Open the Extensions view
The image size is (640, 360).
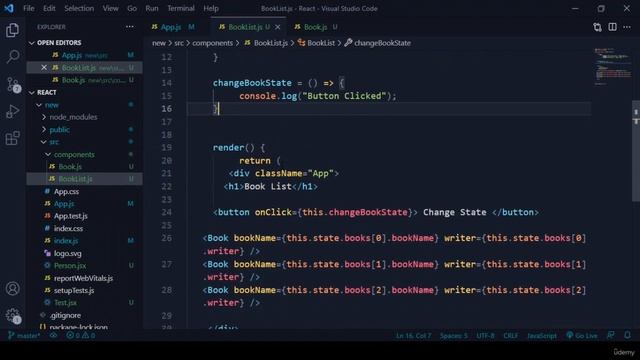[x=12, y=138]
